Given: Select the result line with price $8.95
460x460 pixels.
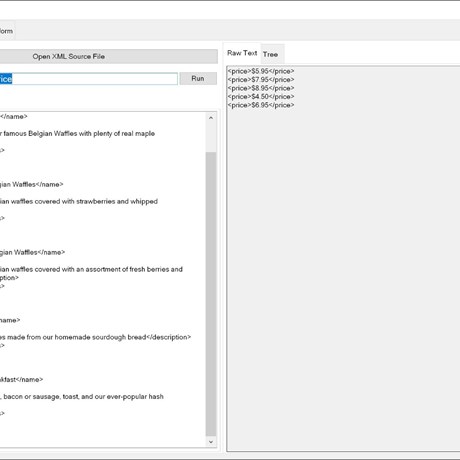Looking at the screenshot, I should 261,88.
